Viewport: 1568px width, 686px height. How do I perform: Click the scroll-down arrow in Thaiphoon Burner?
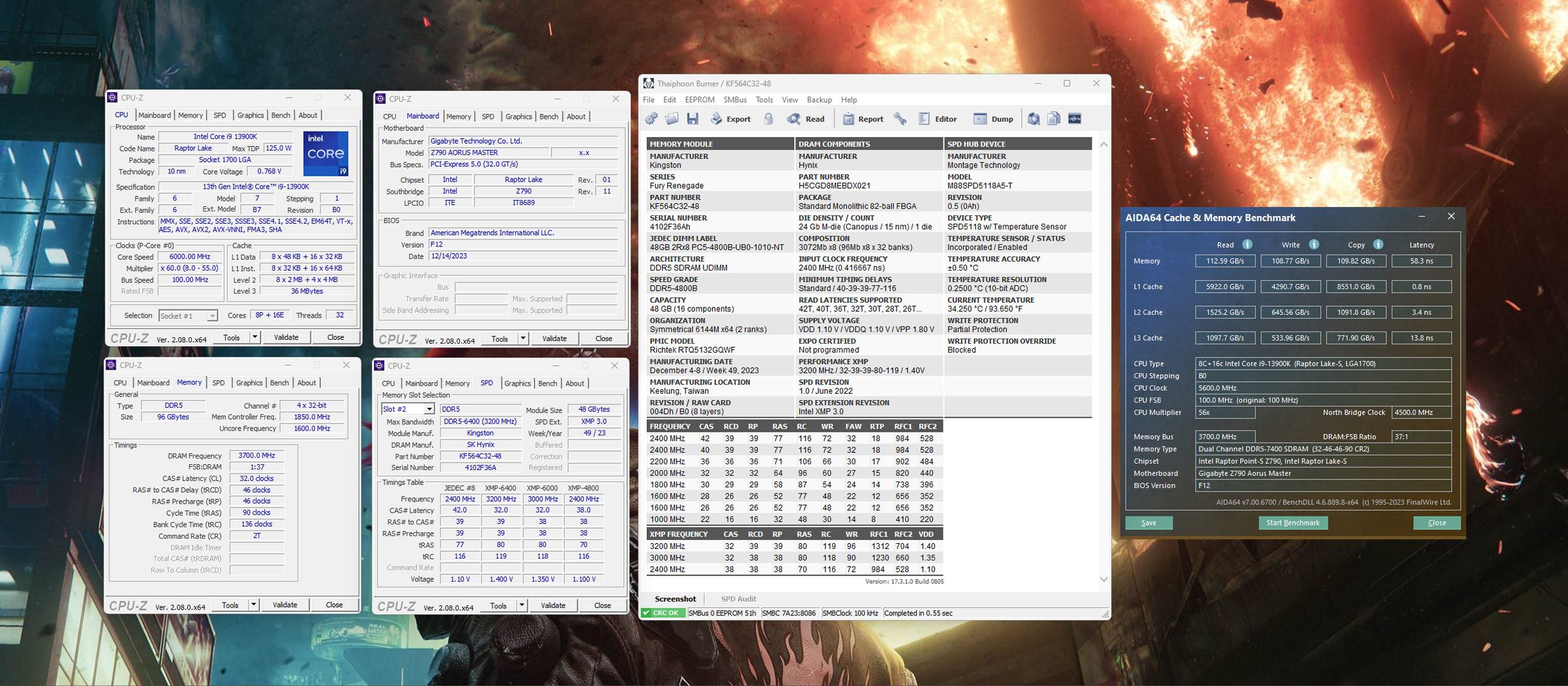pyautogui.click(x=1104, y=579)
